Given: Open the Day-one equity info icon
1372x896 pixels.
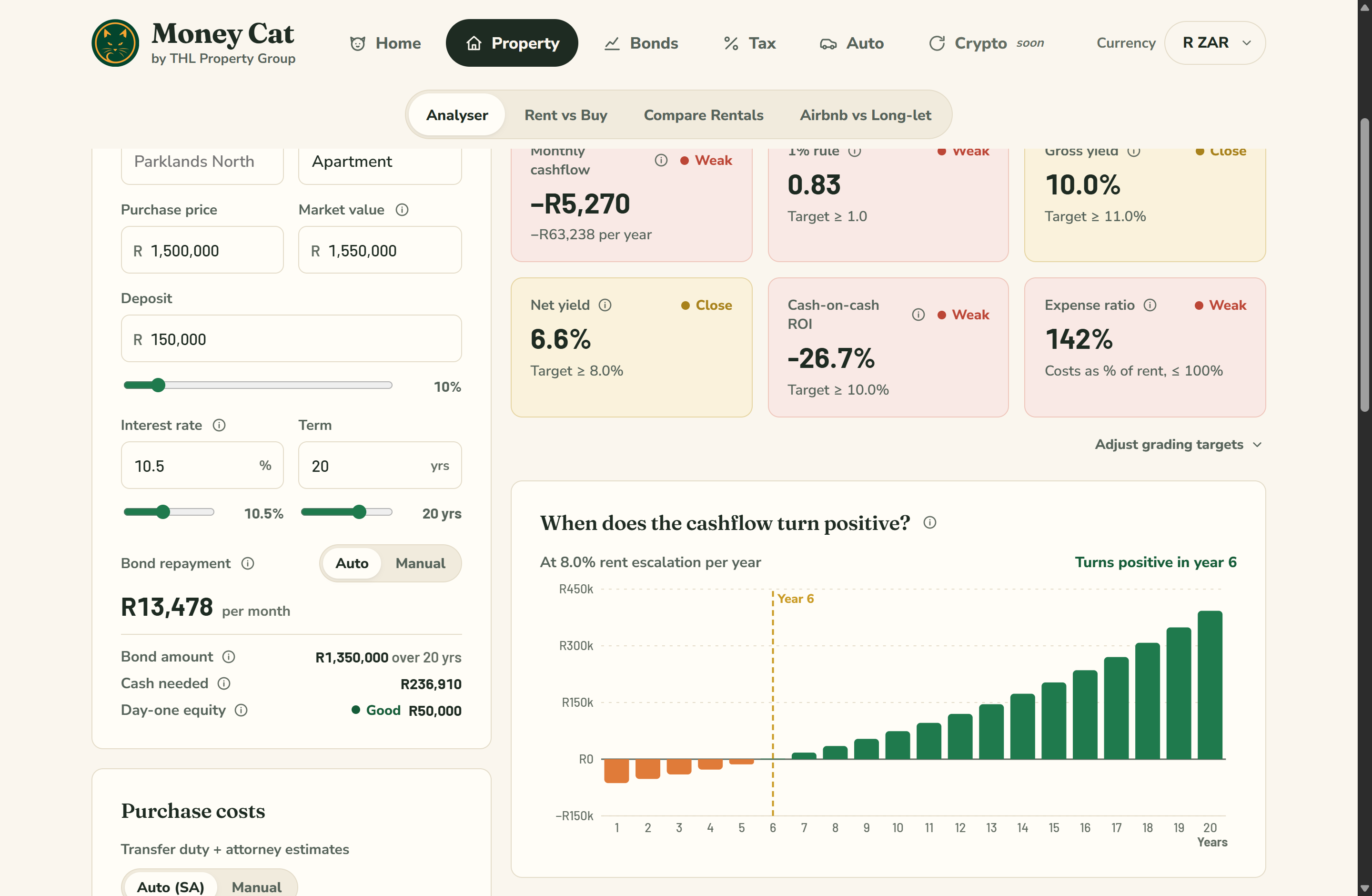Looking at the screenshot, I should 241,710.
